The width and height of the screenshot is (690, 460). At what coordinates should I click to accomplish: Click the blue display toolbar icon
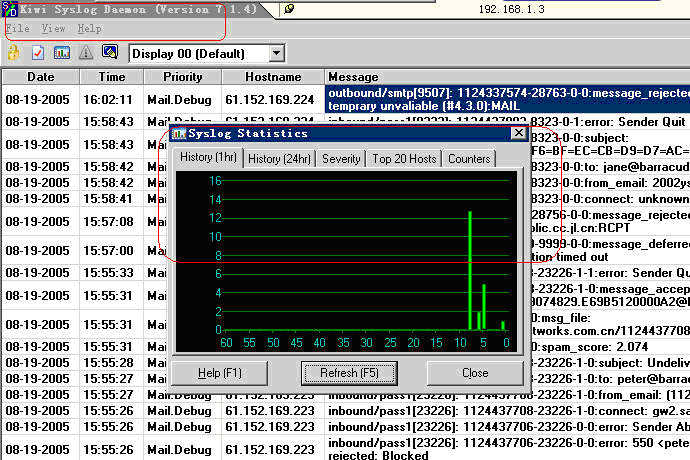click(110, 52)
